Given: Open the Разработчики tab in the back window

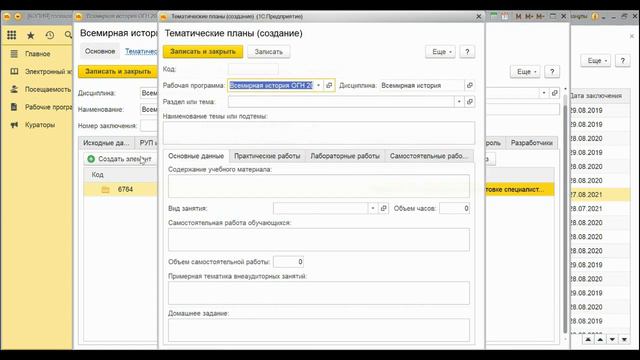Looking at the screenshot, I should pos(531,143).
